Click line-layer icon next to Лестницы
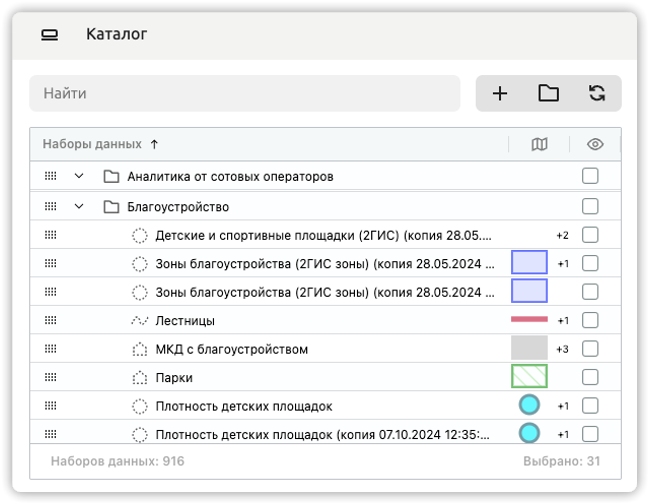Image resolution: width=649 pixels, height=504 pixels. click(140, 320)
